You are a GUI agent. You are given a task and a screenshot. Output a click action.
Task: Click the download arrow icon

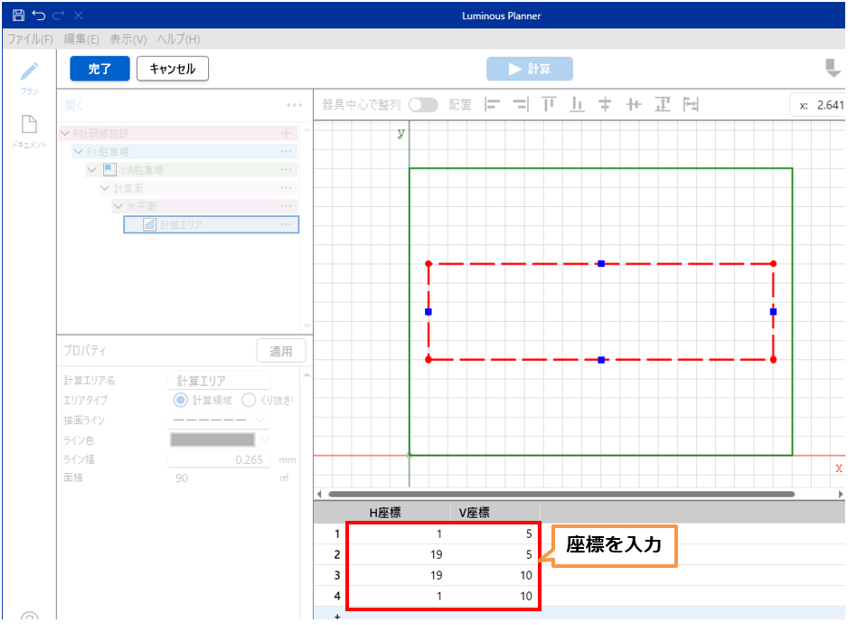click(x=832, y=68)
